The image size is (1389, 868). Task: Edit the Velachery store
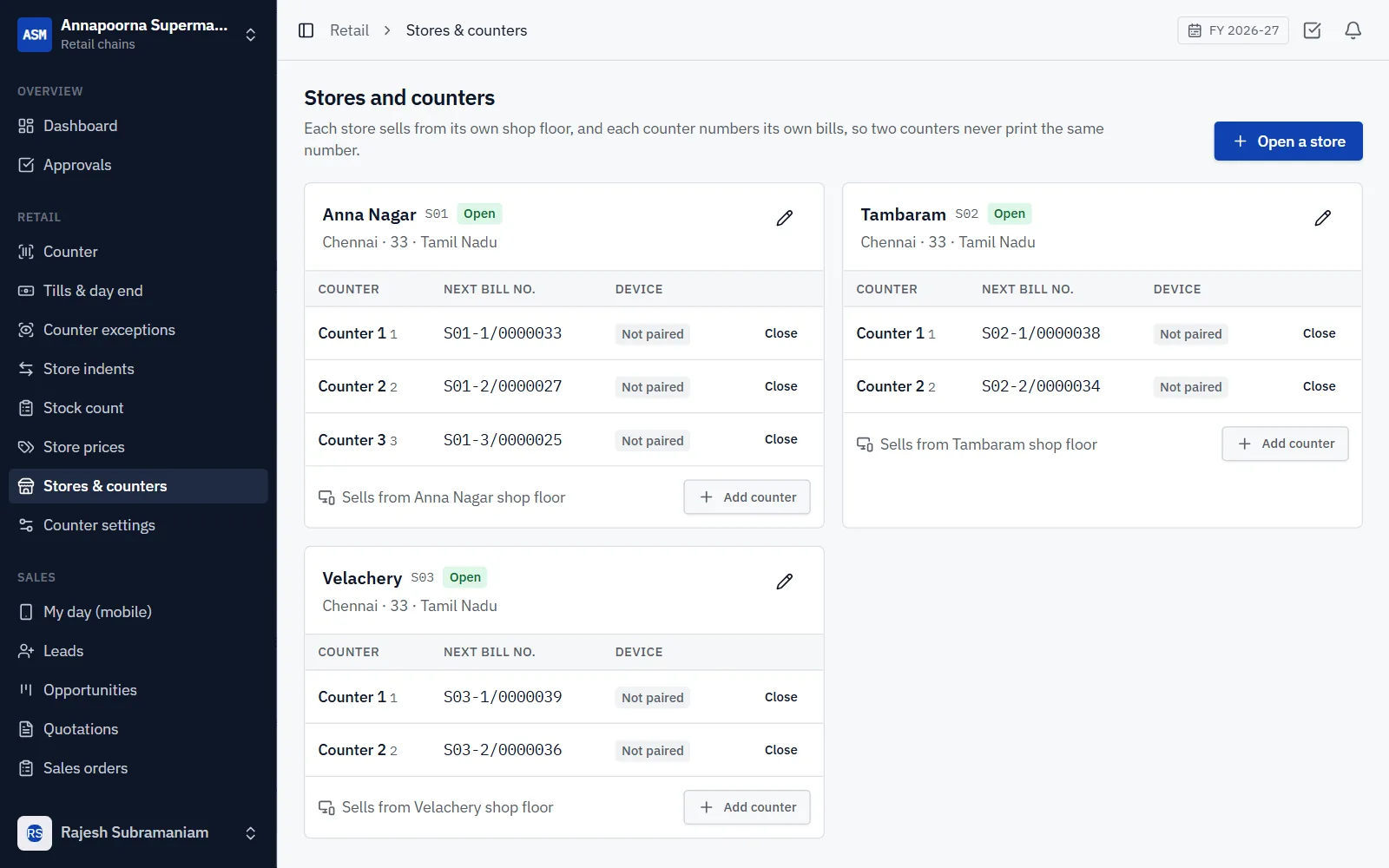click(784, 582)
